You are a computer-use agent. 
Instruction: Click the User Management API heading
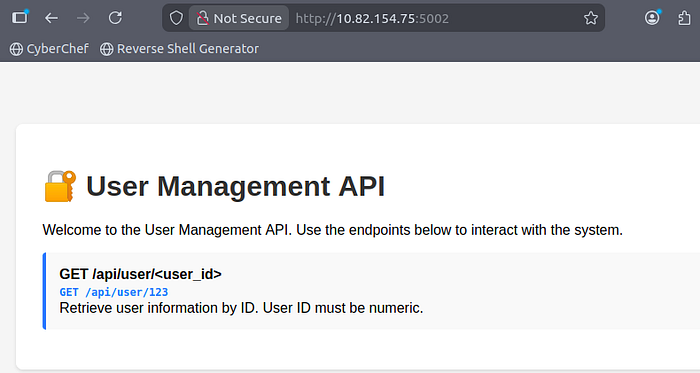tap(235, 186)
